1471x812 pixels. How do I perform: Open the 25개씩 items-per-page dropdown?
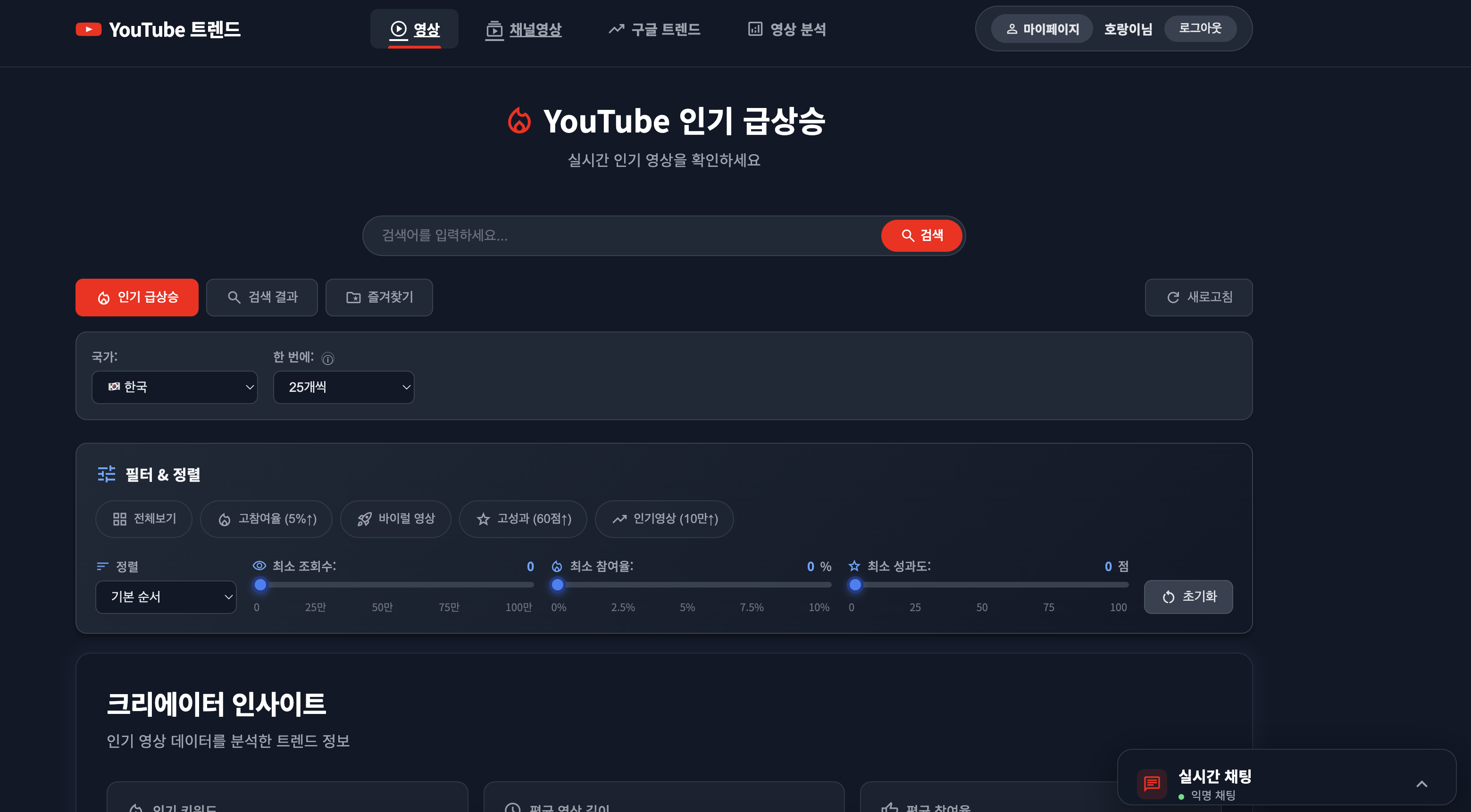click(344, 387)
